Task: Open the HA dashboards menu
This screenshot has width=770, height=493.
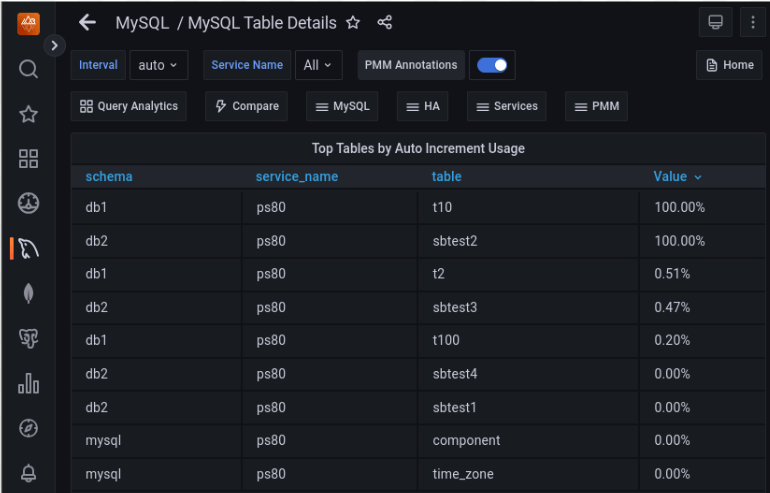Action: tap(423, 106)
